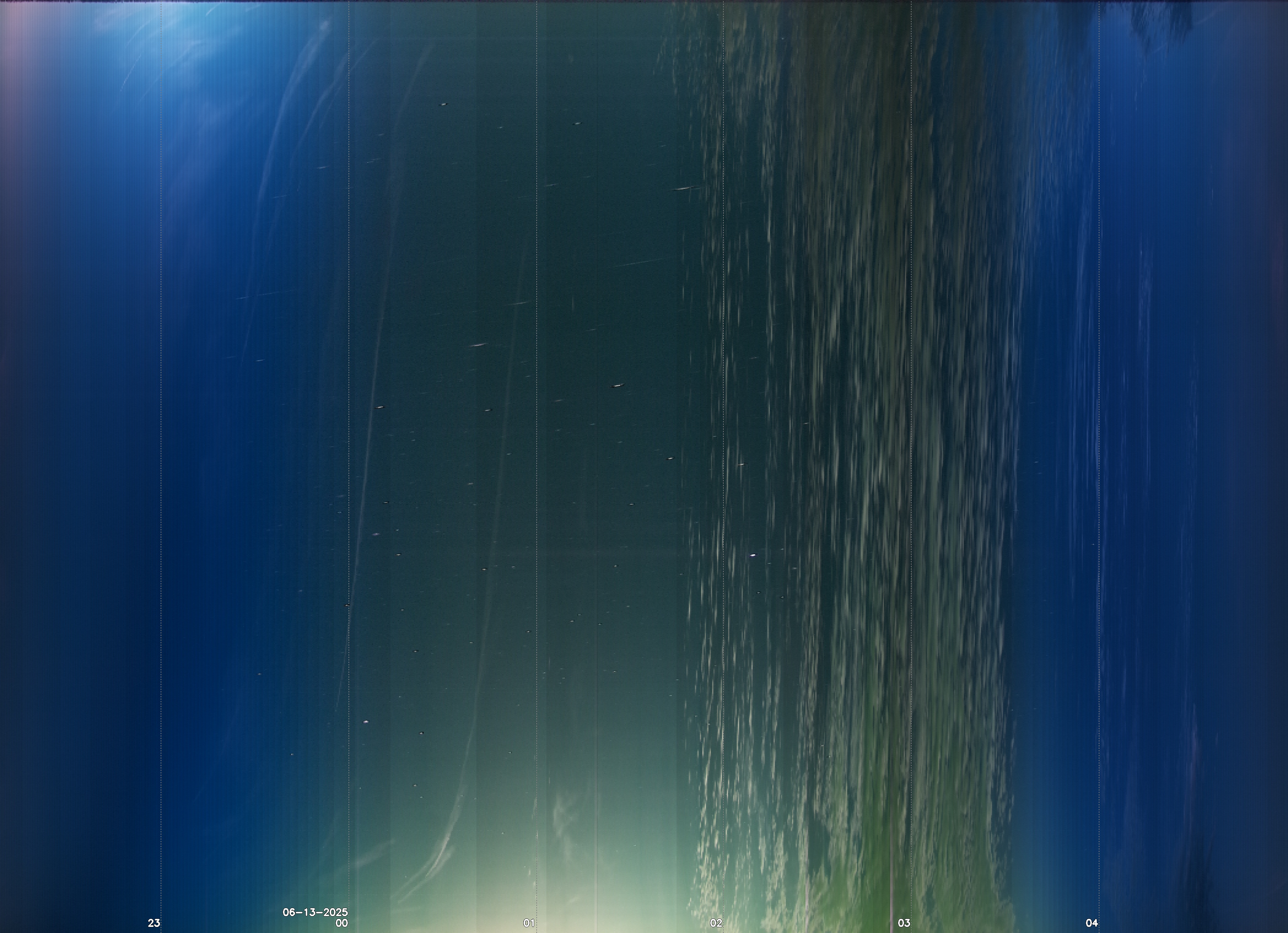Click the 02 hour label

click(x=716, y=923)
